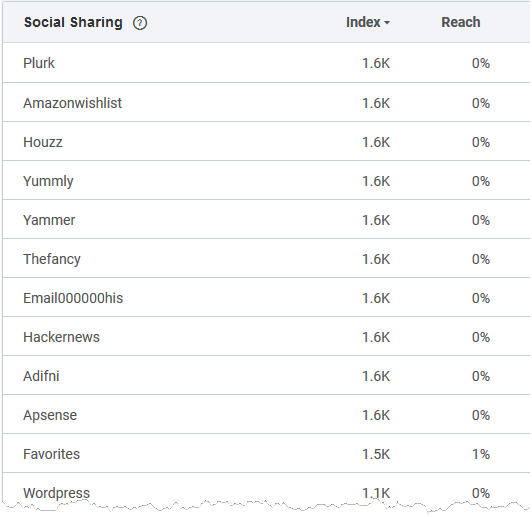
Task: Select the Plurk row
Action: point(266,63)
